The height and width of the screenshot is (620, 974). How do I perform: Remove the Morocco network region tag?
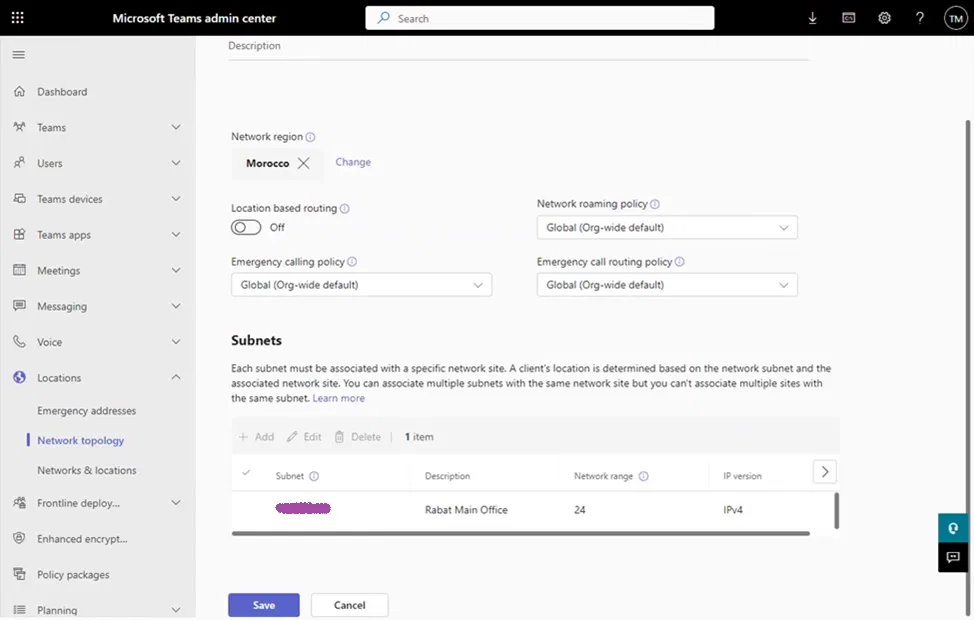(x=304, y=163)
